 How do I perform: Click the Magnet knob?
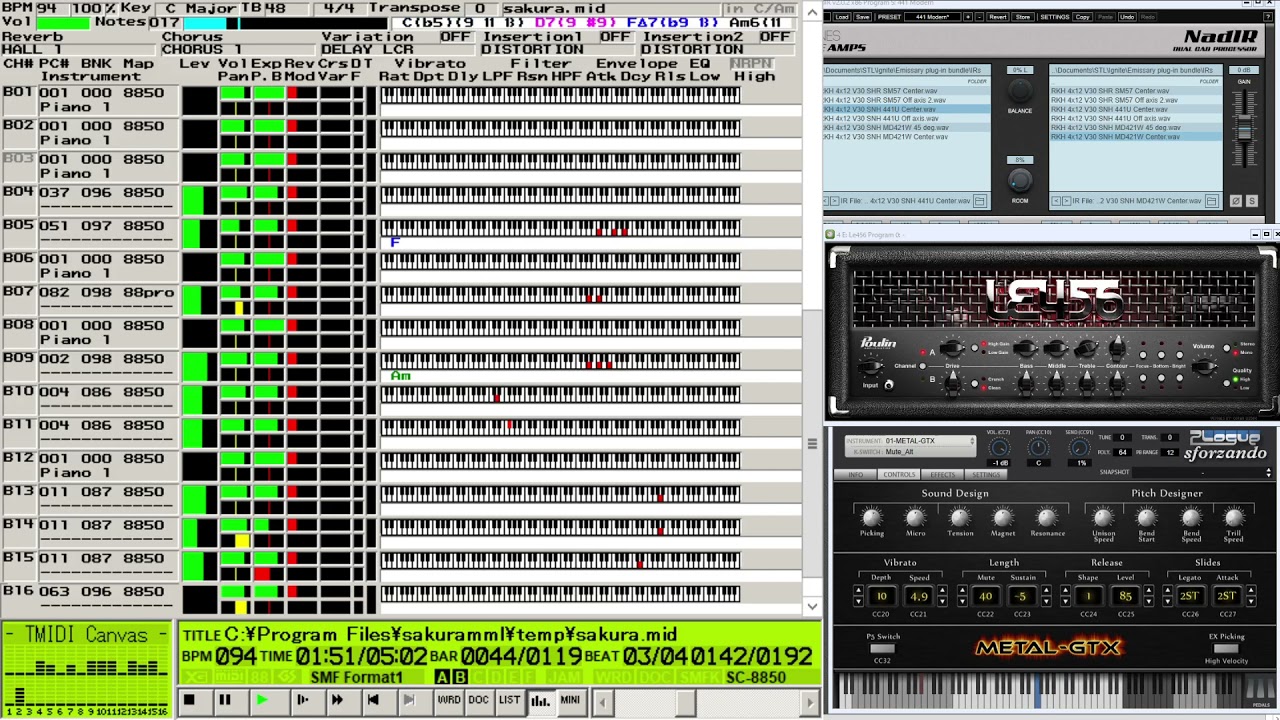[1003, 517]
